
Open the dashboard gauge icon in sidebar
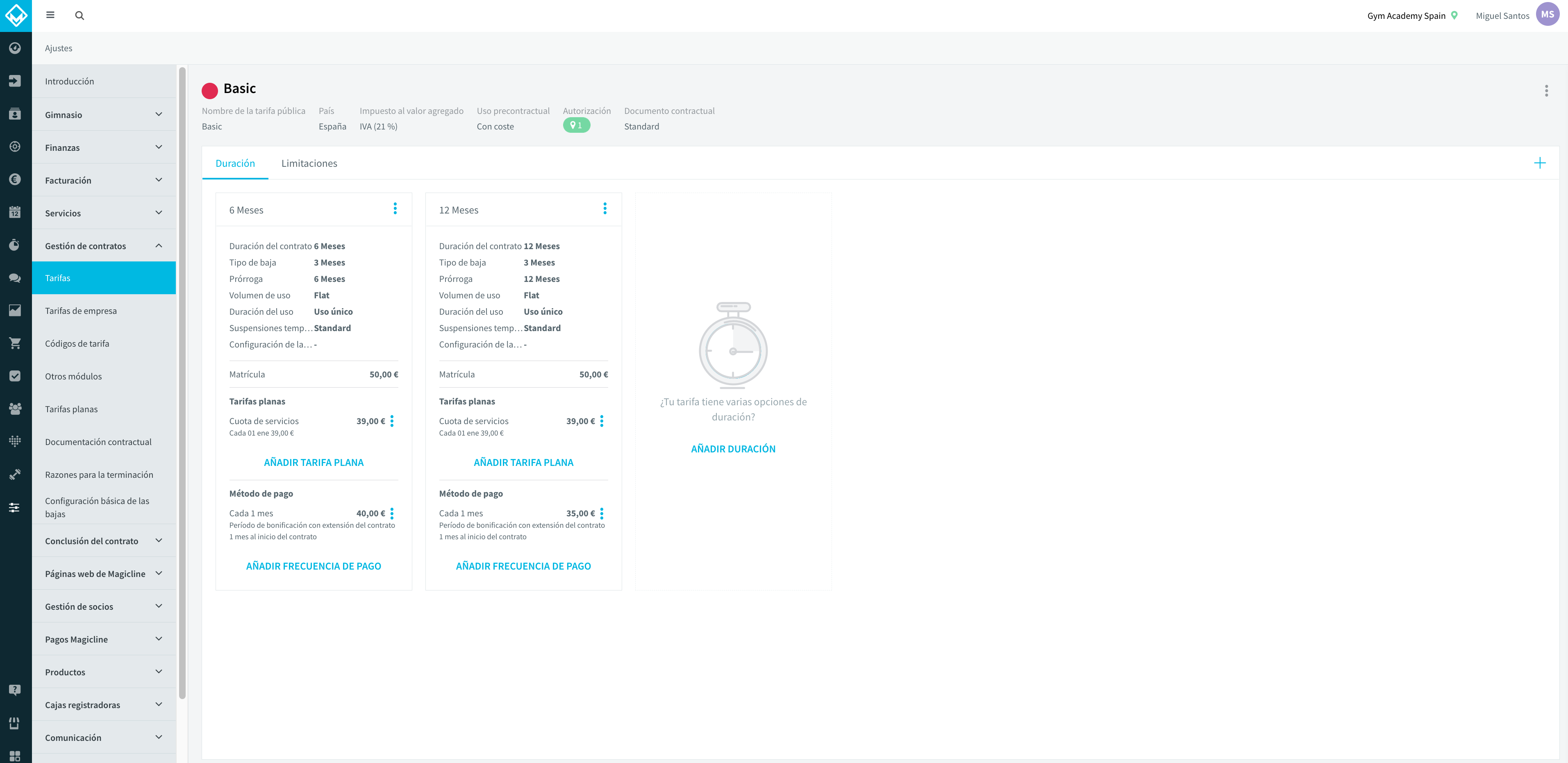[15, 48]
